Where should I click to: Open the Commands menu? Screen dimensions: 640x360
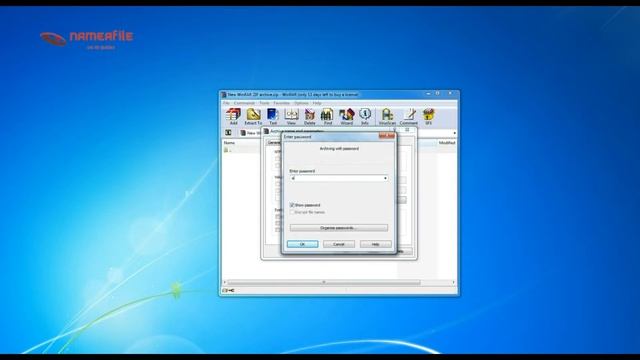(244, 103)
